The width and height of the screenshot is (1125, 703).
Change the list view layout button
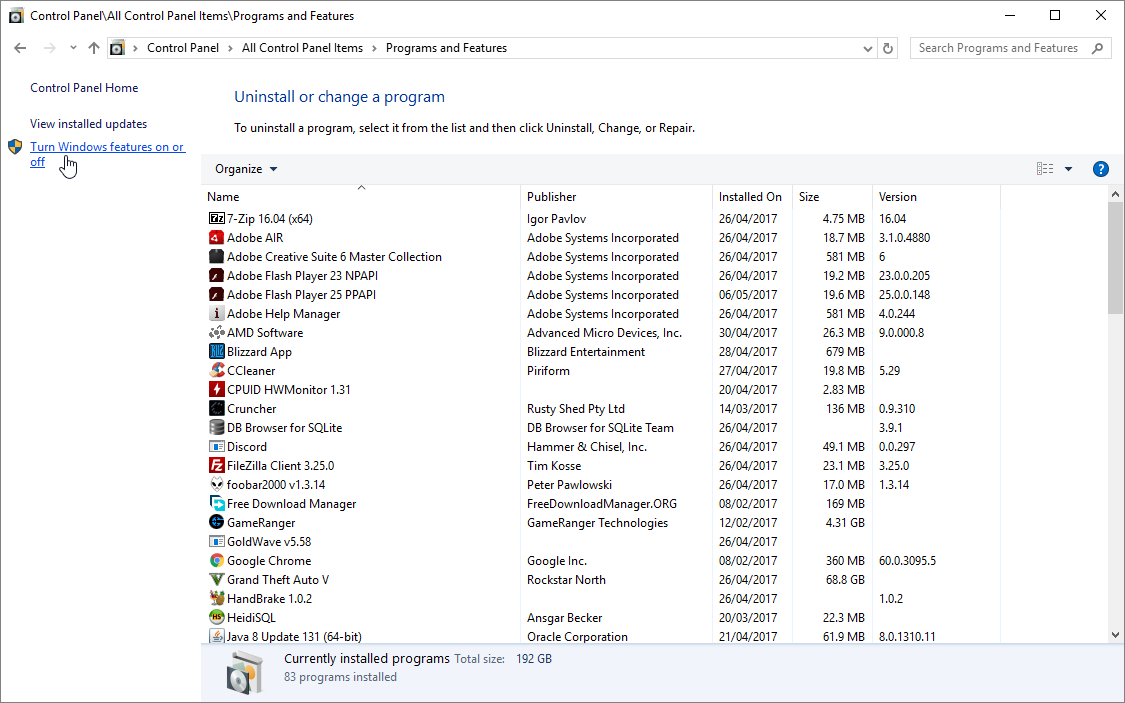coord(1045,169)
